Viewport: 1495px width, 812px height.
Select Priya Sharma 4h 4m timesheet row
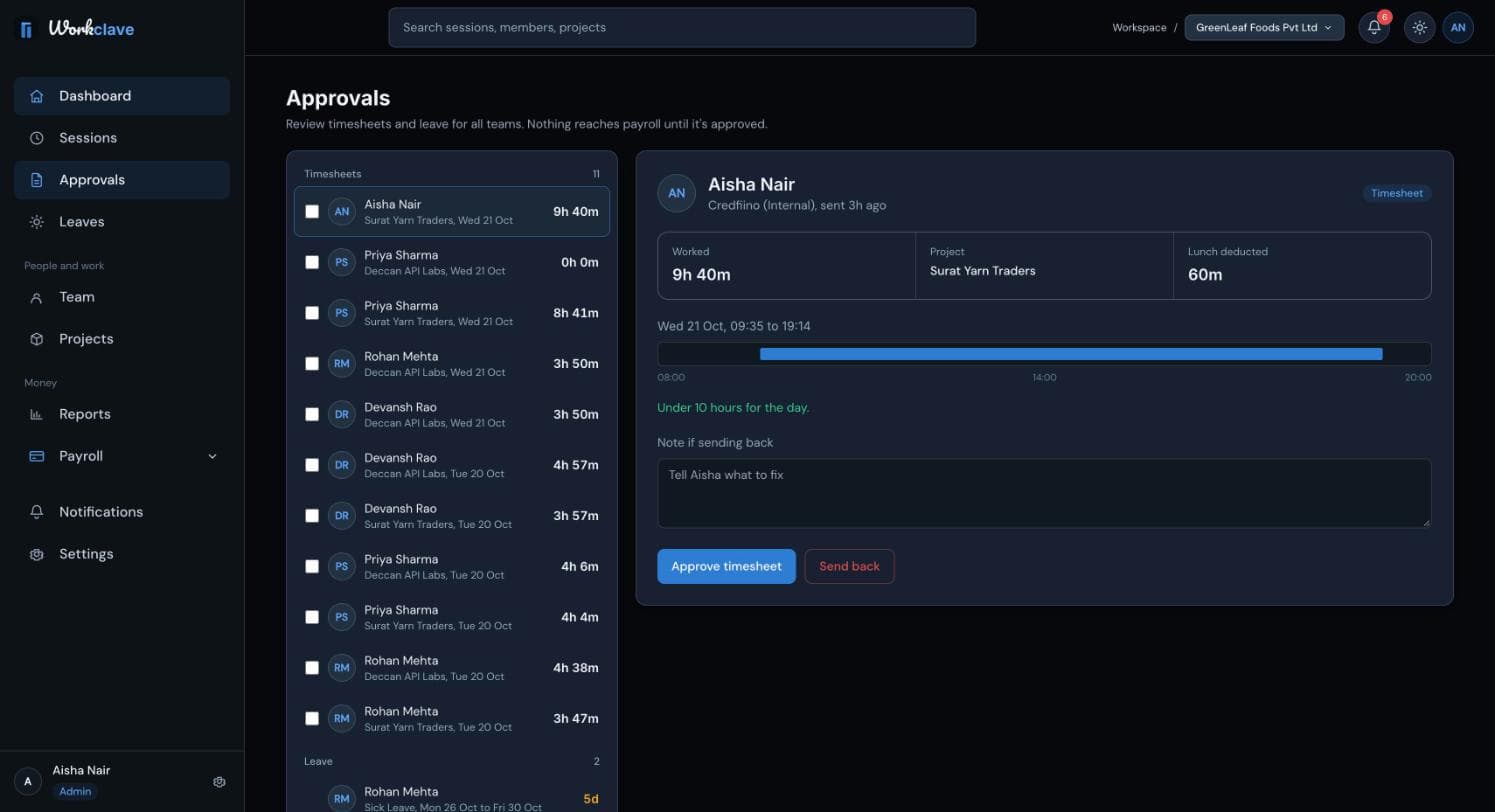[x=452, y=617]
